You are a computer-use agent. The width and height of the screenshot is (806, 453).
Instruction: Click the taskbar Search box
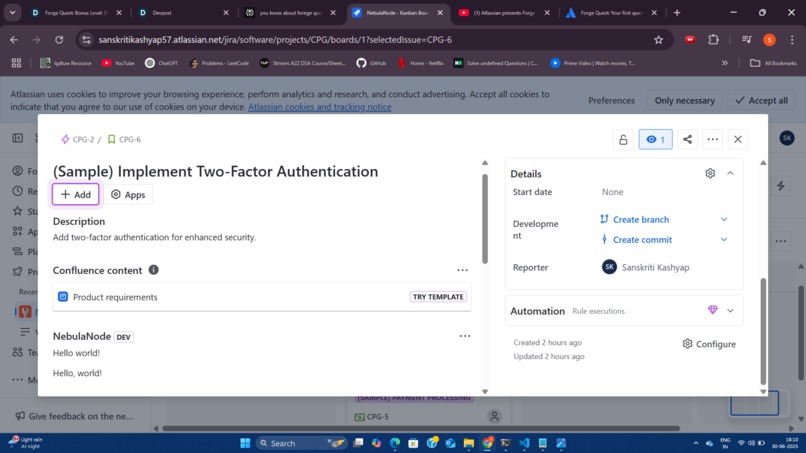[x=301, y=443]
